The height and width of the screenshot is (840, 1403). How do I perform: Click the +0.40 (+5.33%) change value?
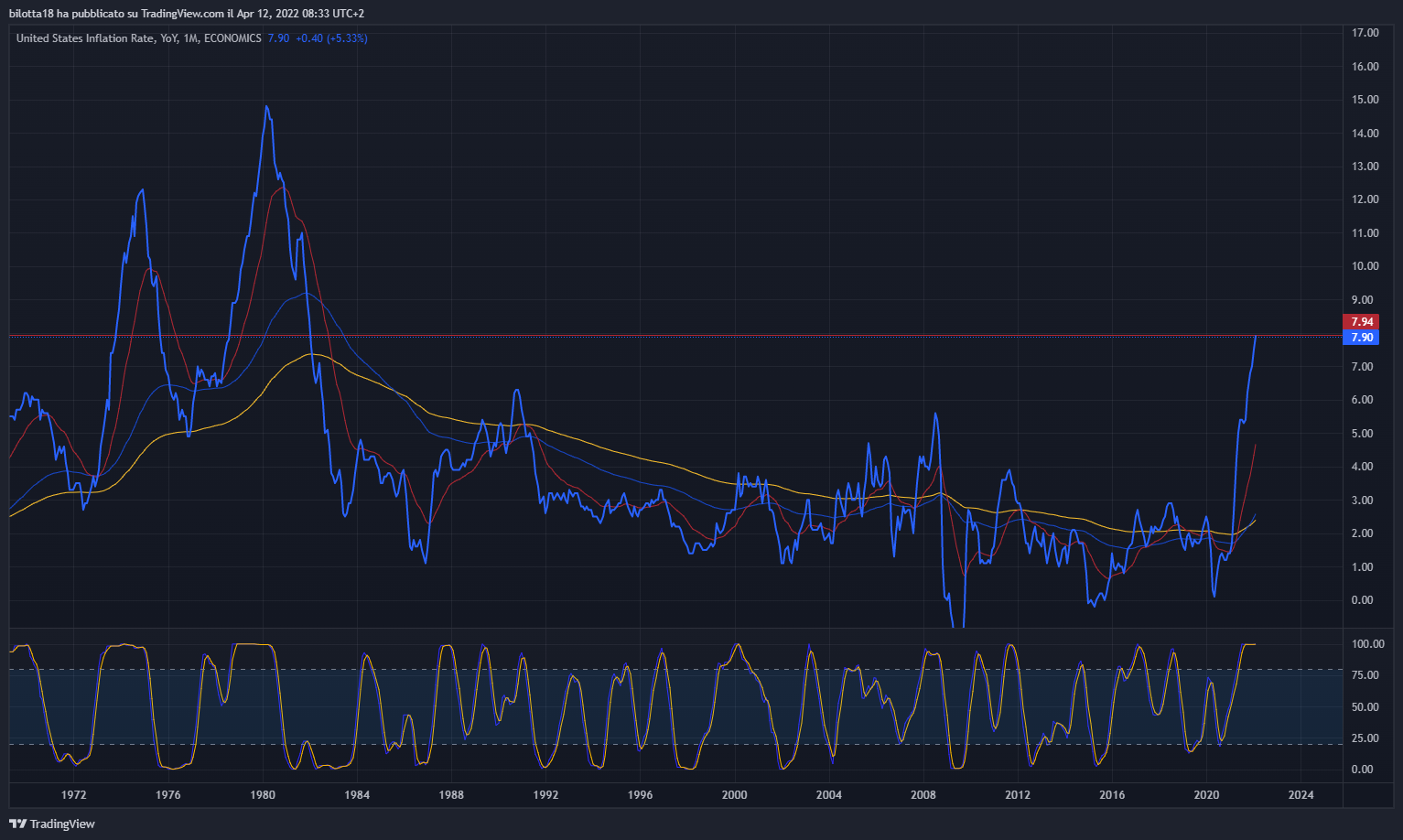pos(331,38)
